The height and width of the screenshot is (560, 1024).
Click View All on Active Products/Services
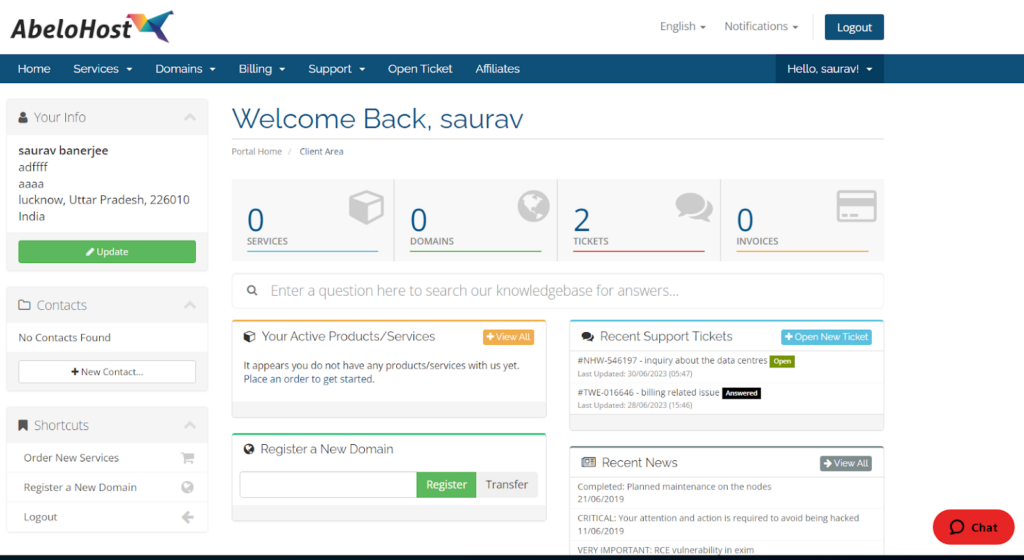508,337
